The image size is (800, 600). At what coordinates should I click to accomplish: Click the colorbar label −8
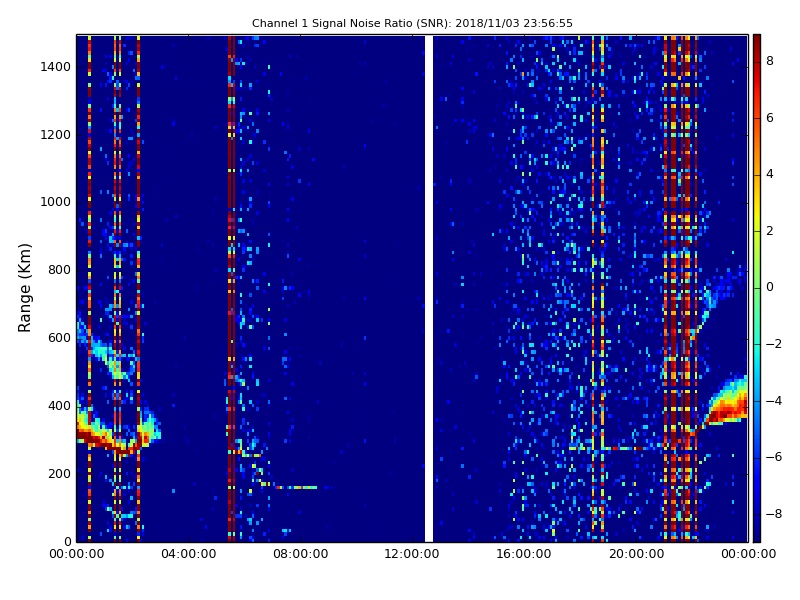pos(774,514)
